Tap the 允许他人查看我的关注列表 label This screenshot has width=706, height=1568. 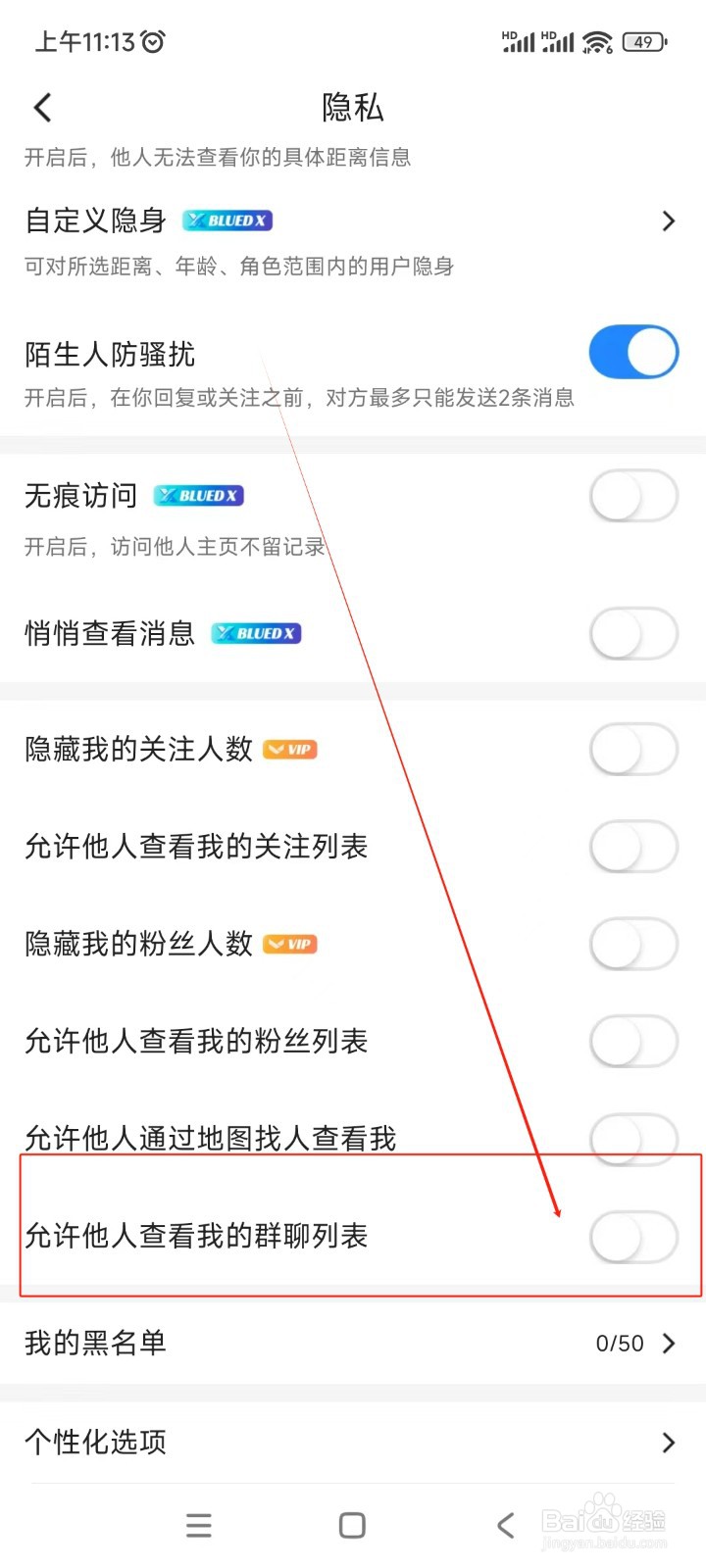point(196,846)
